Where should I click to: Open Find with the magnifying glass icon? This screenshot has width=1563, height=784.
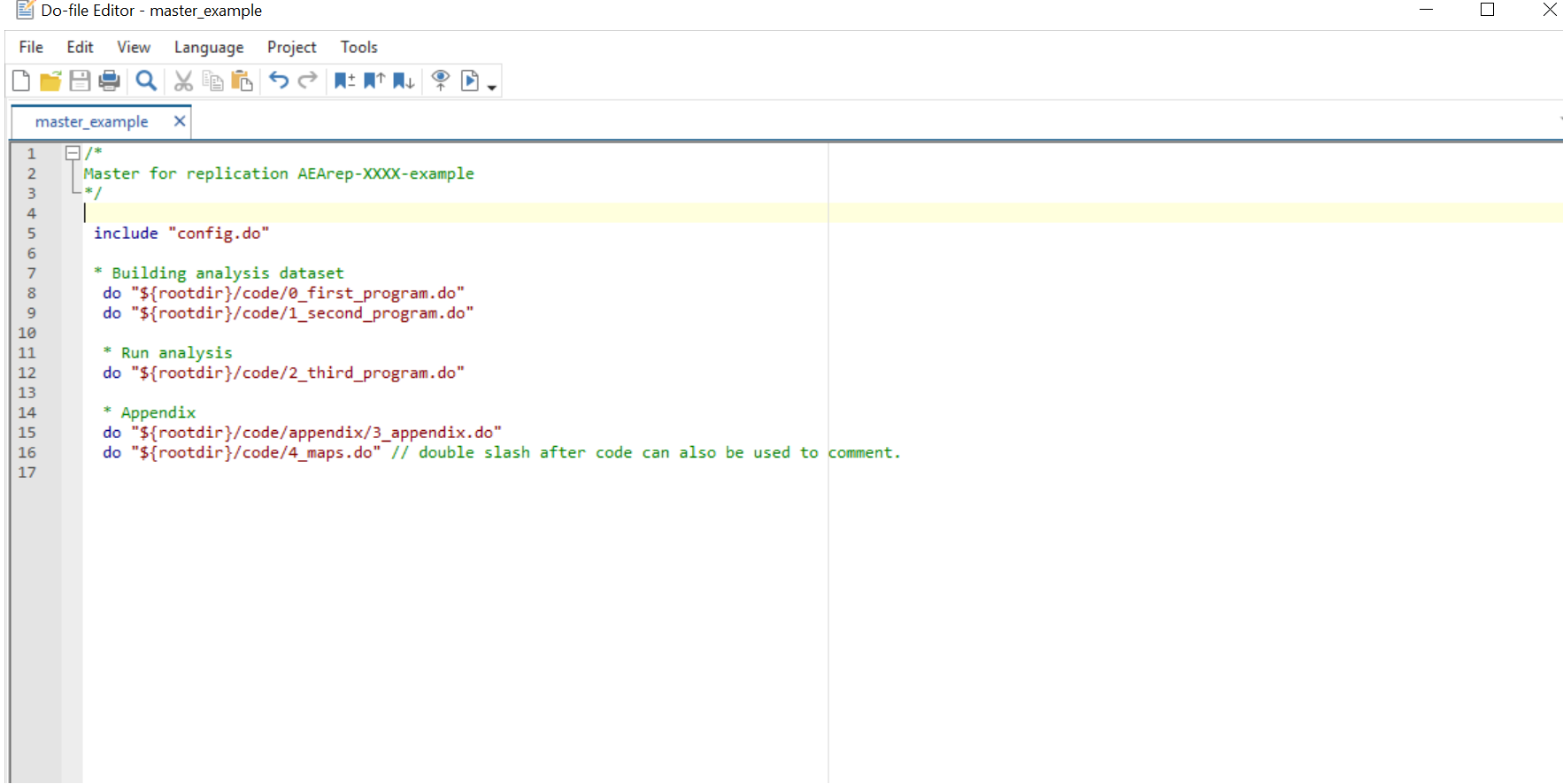pyautogui.click(x=146, y=81)
